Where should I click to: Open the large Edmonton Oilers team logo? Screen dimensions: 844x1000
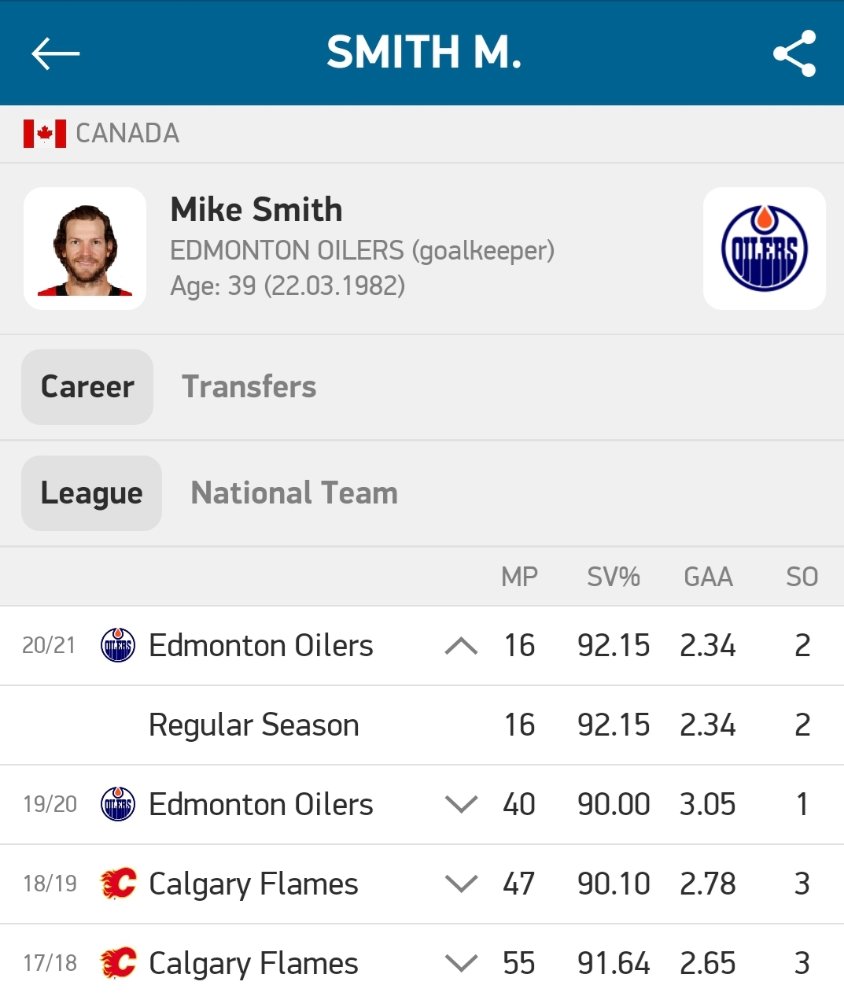764,249
